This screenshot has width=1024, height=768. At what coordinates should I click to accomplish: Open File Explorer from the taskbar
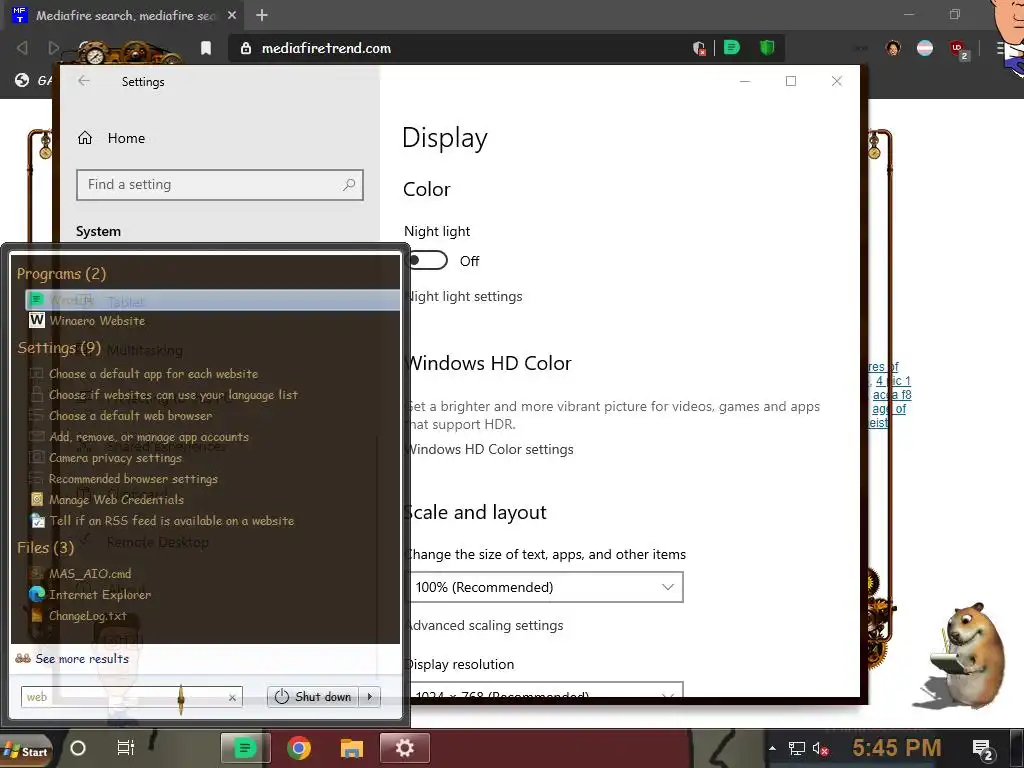point(351,748)
